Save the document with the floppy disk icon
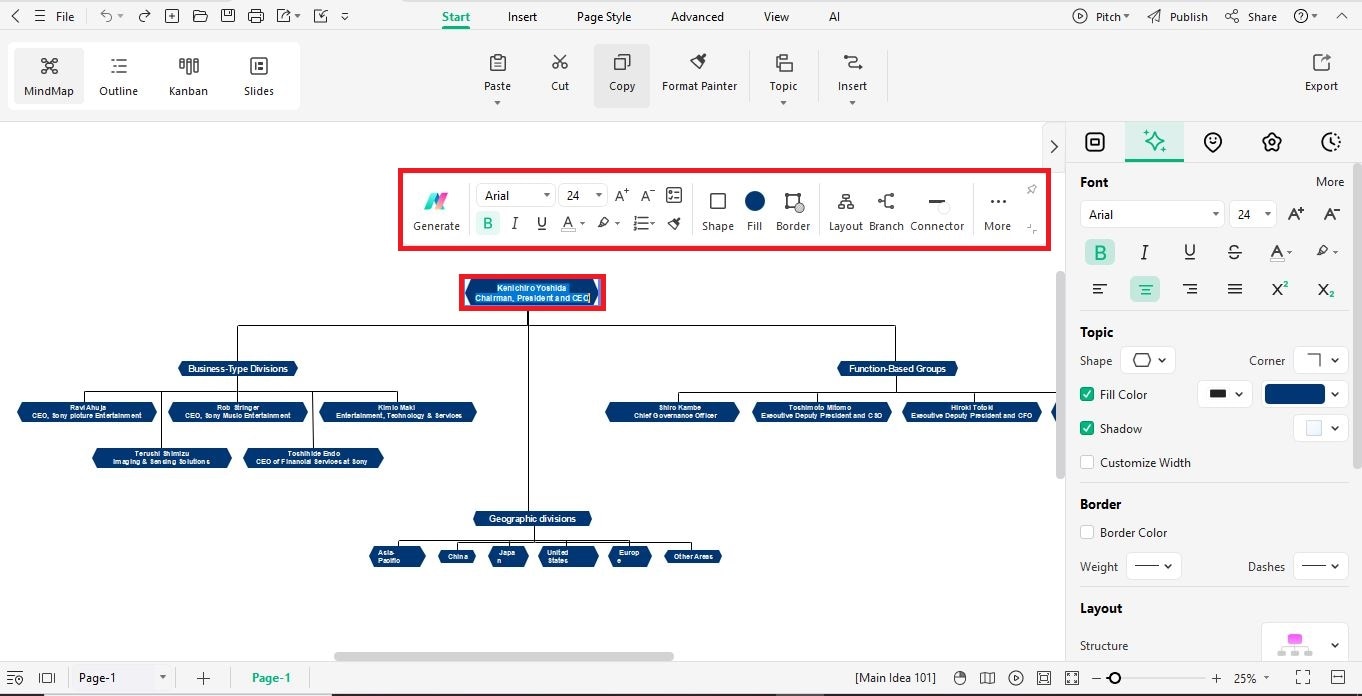 tap(228, 16)
